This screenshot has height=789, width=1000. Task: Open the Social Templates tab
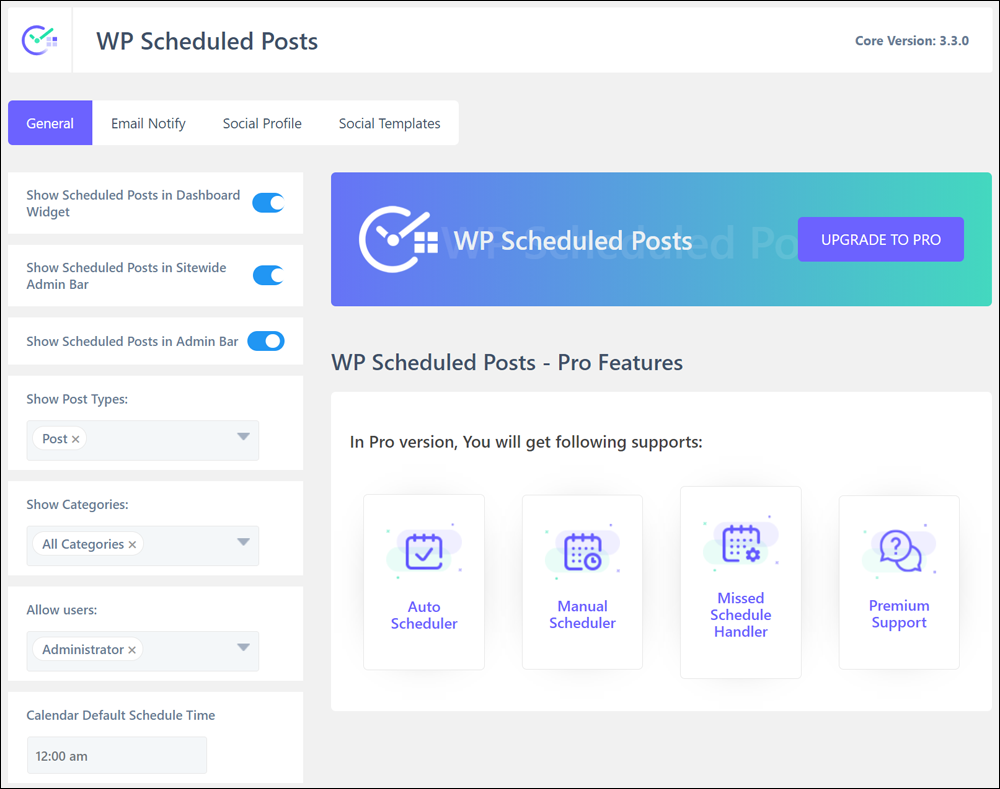click(x=389, y=123)
